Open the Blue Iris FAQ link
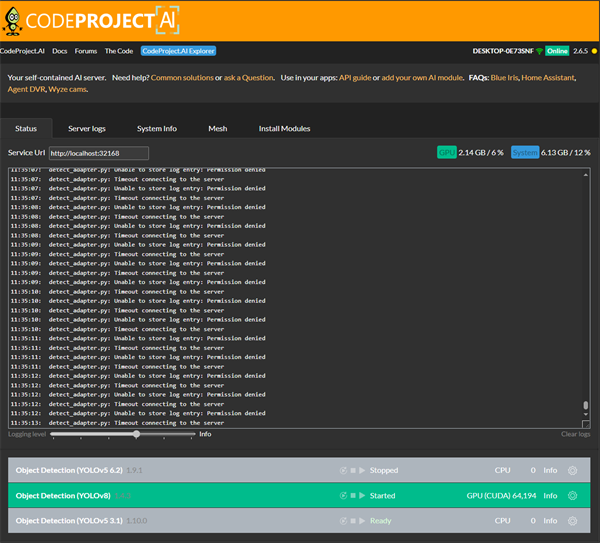 pos(504,78)
